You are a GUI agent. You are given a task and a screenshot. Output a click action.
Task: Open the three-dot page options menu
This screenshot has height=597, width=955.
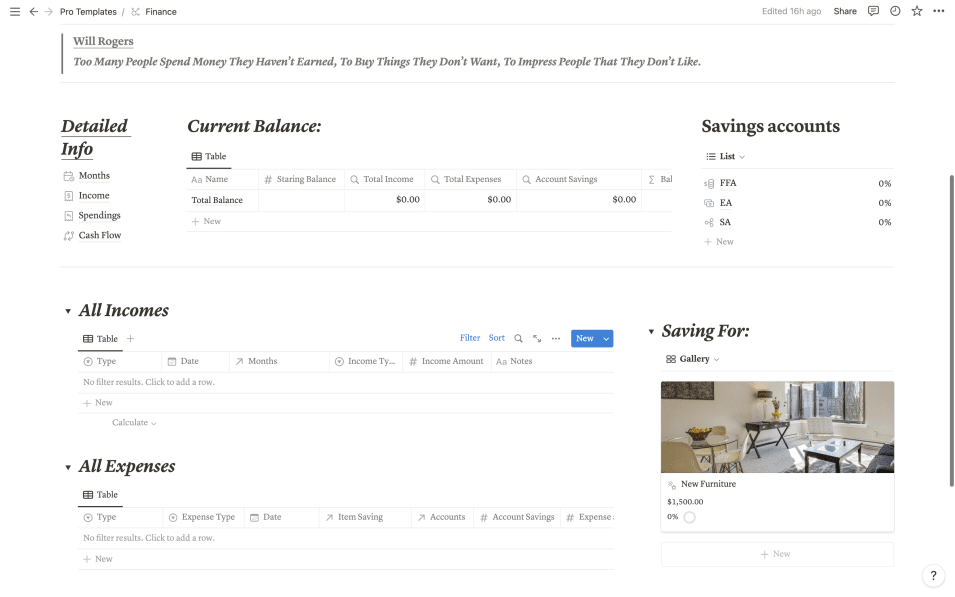(939, 11)
